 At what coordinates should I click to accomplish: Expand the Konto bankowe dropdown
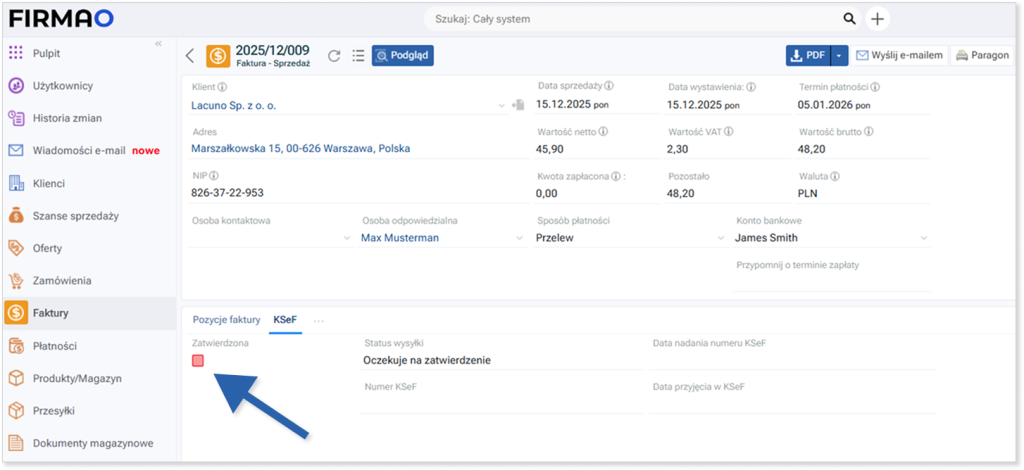click(924, 238)
